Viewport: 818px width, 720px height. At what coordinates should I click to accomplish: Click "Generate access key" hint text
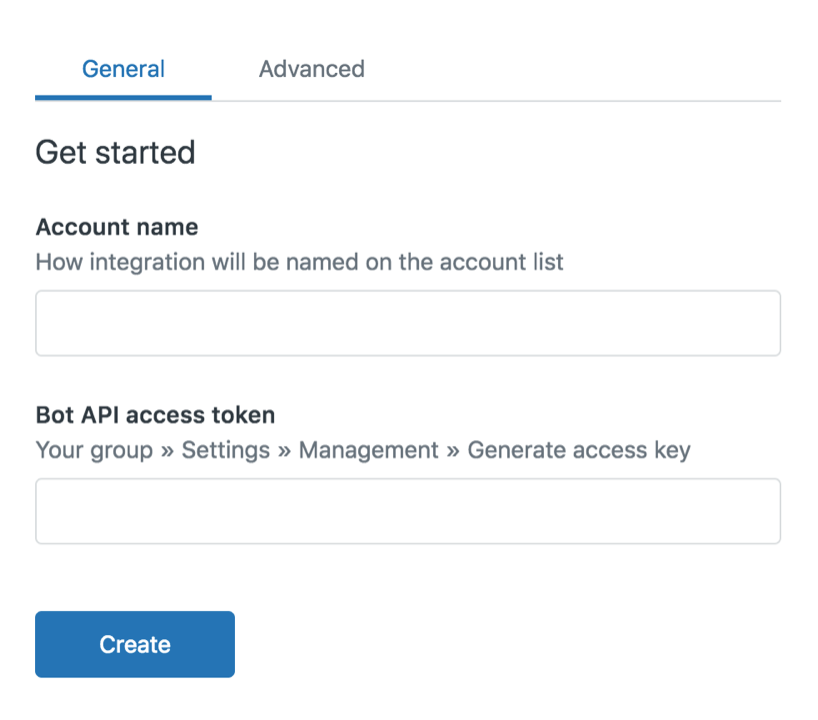(578, 450)
